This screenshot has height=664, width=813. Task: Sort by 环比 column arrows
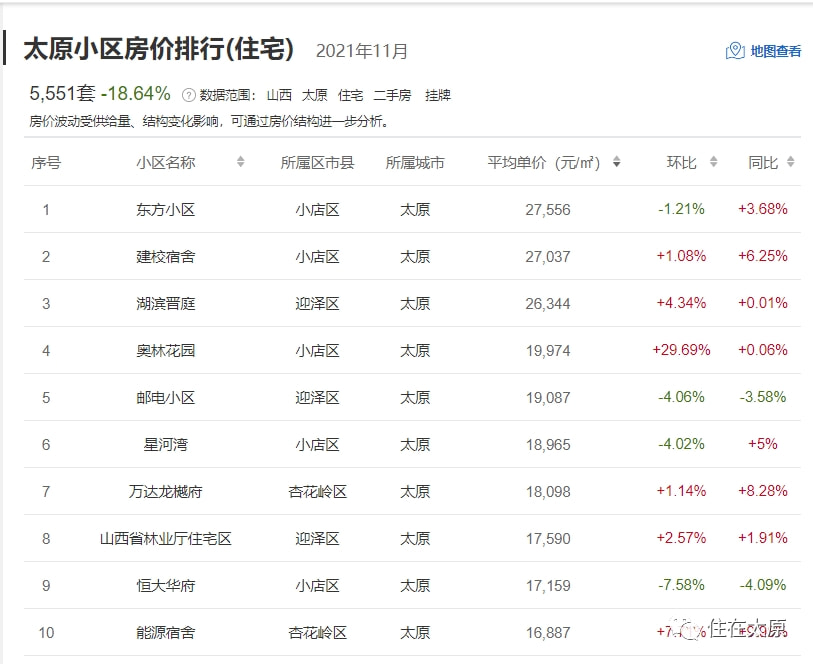pyautogui.click(x=713, y=162)
